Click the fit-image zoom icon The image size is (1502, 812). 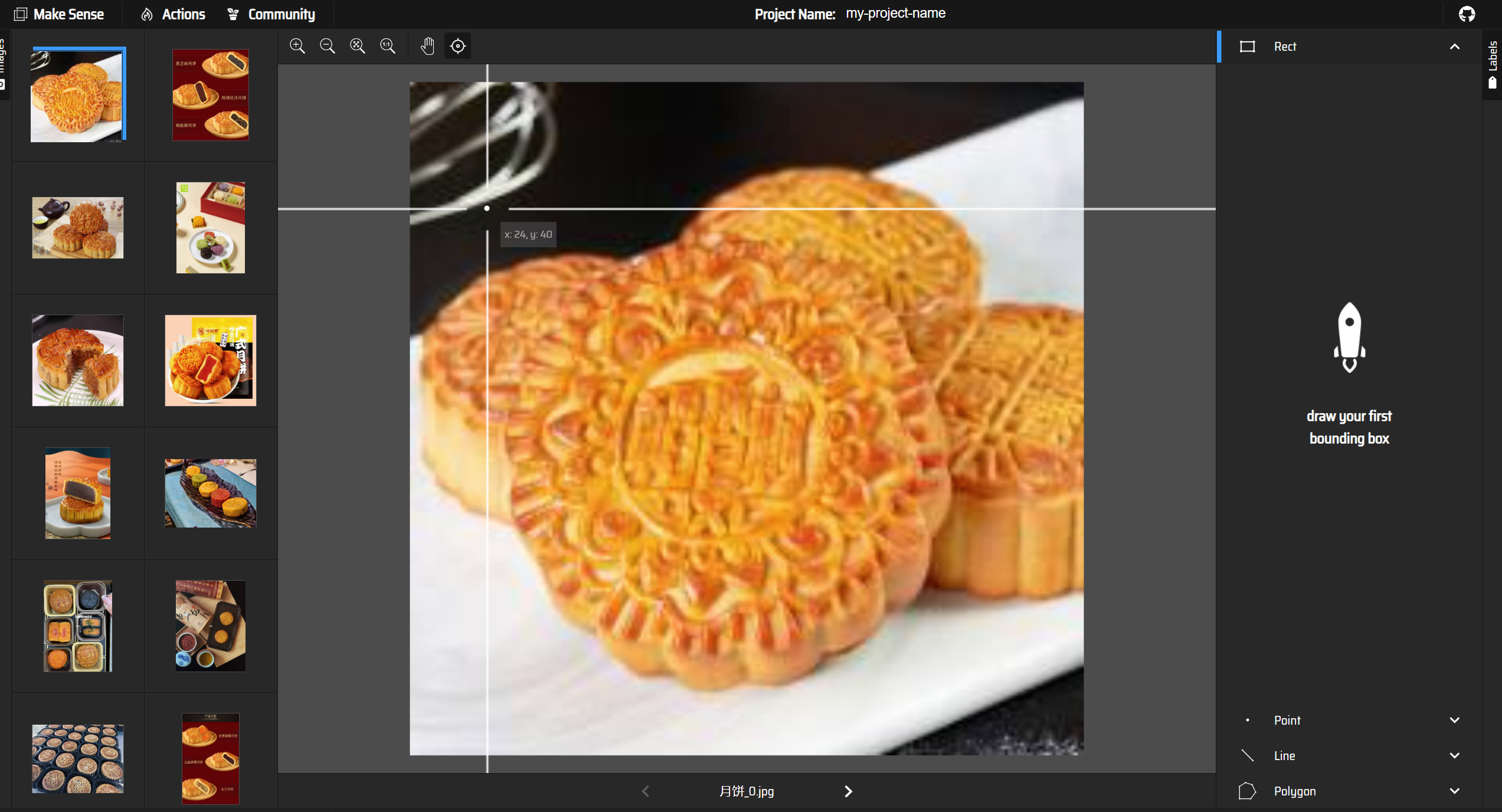click(x=358, y=46)
